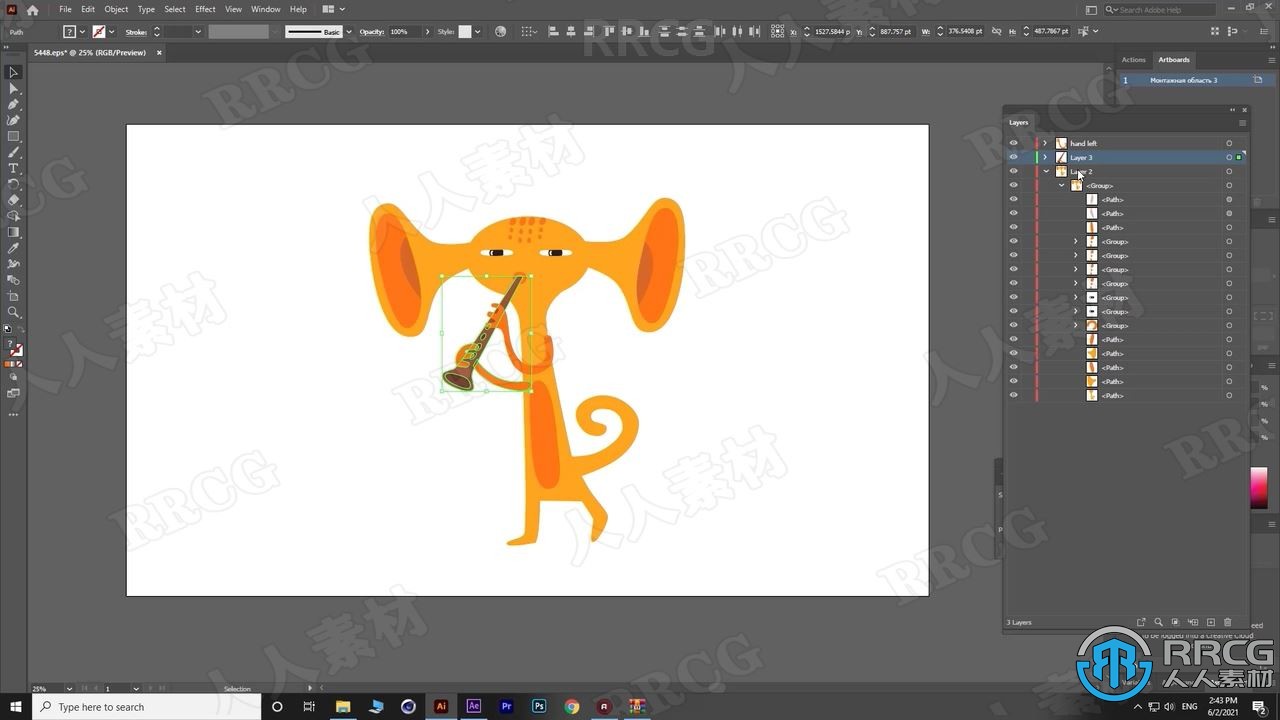Select the Eraser tool
This screenshot has width=1280, height=720.
click(13, 200)
